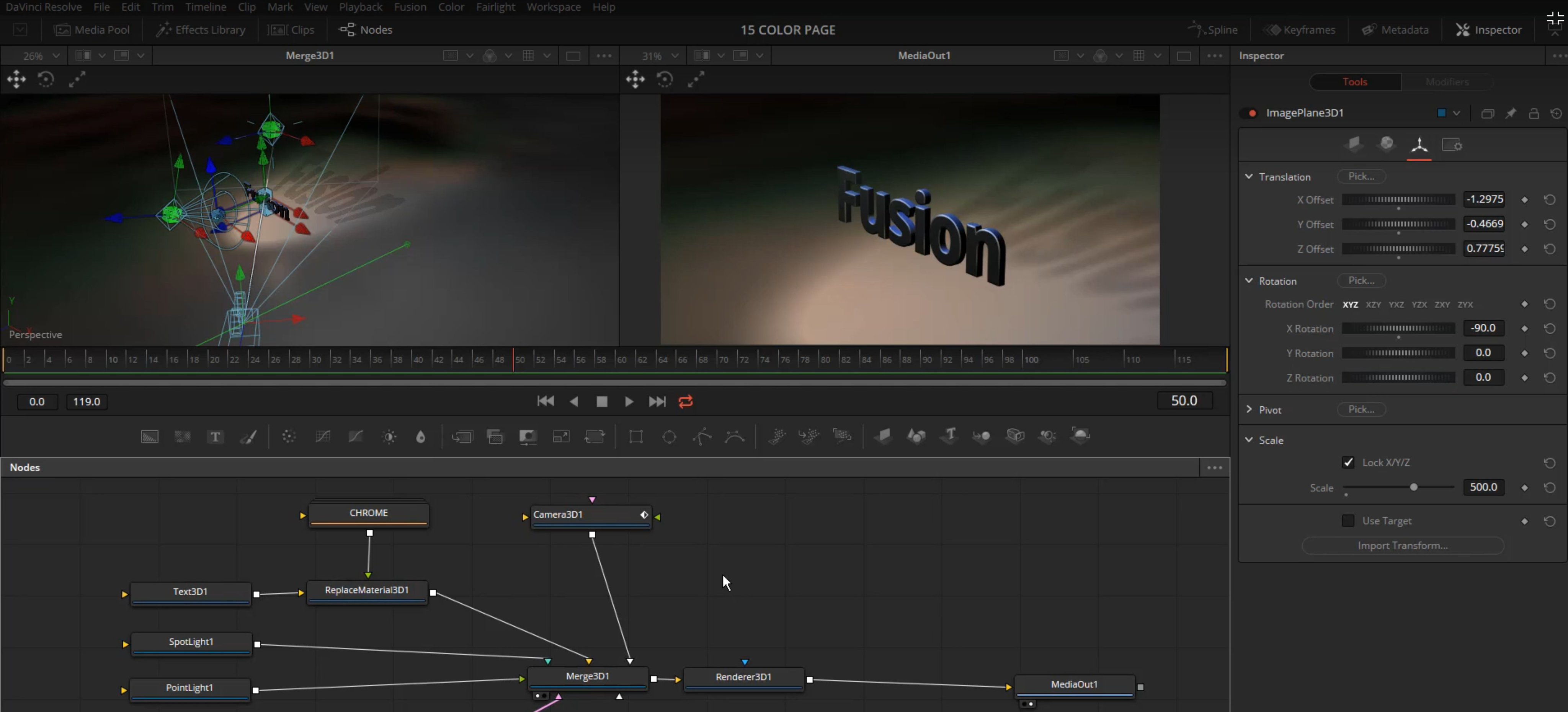The height and width of the screenshot is (712, 1568).
Task: Disable the Lock X/Y/Z checkbox
Action: coord(1348,463)
